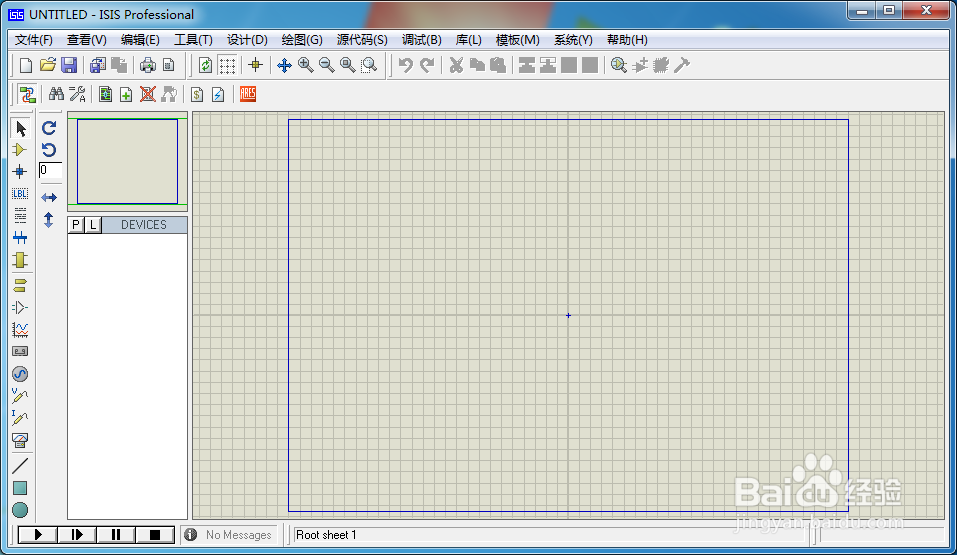Flip horizontally with X-mirror
Image resolution: width=957 pixels, height=555 pixels.
[x=49, y=197]
